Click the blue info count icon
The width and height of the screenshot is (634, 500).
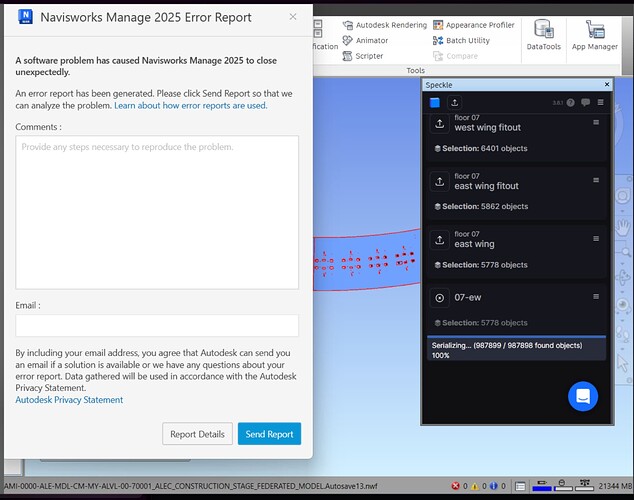[493, 486]
